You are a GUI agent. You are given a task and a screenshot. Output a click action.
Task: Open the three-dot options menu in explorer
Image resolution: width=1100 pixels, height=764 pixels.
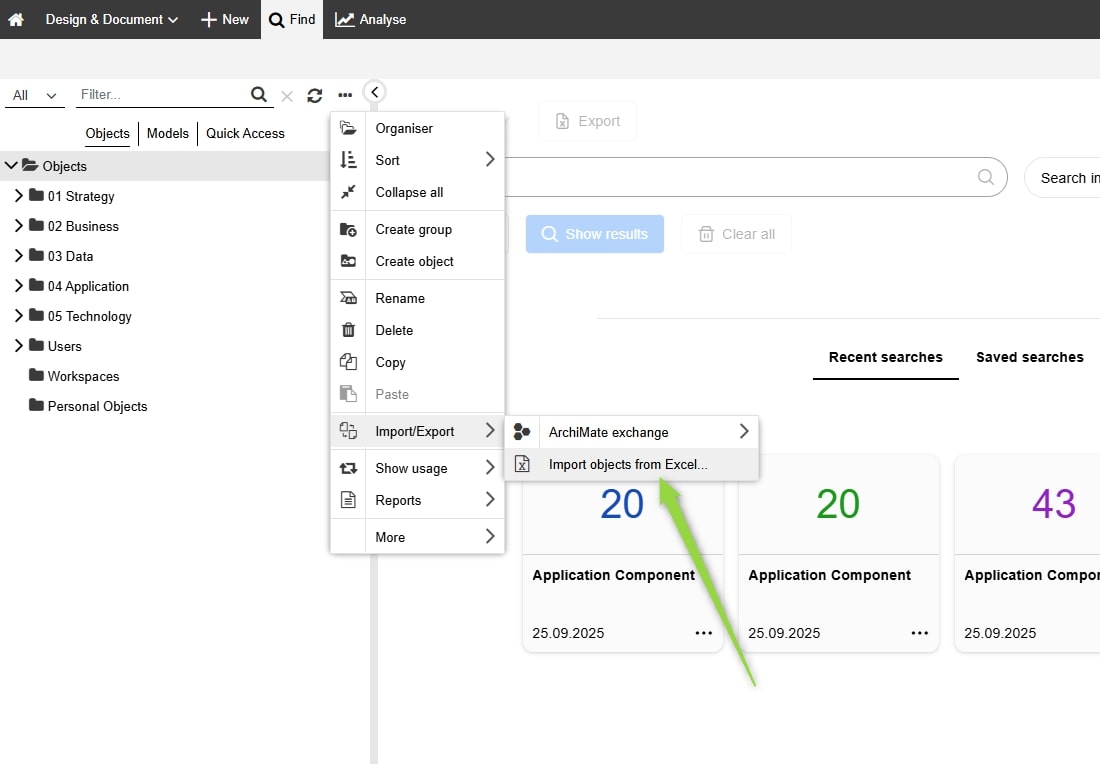tap(345, 95)
